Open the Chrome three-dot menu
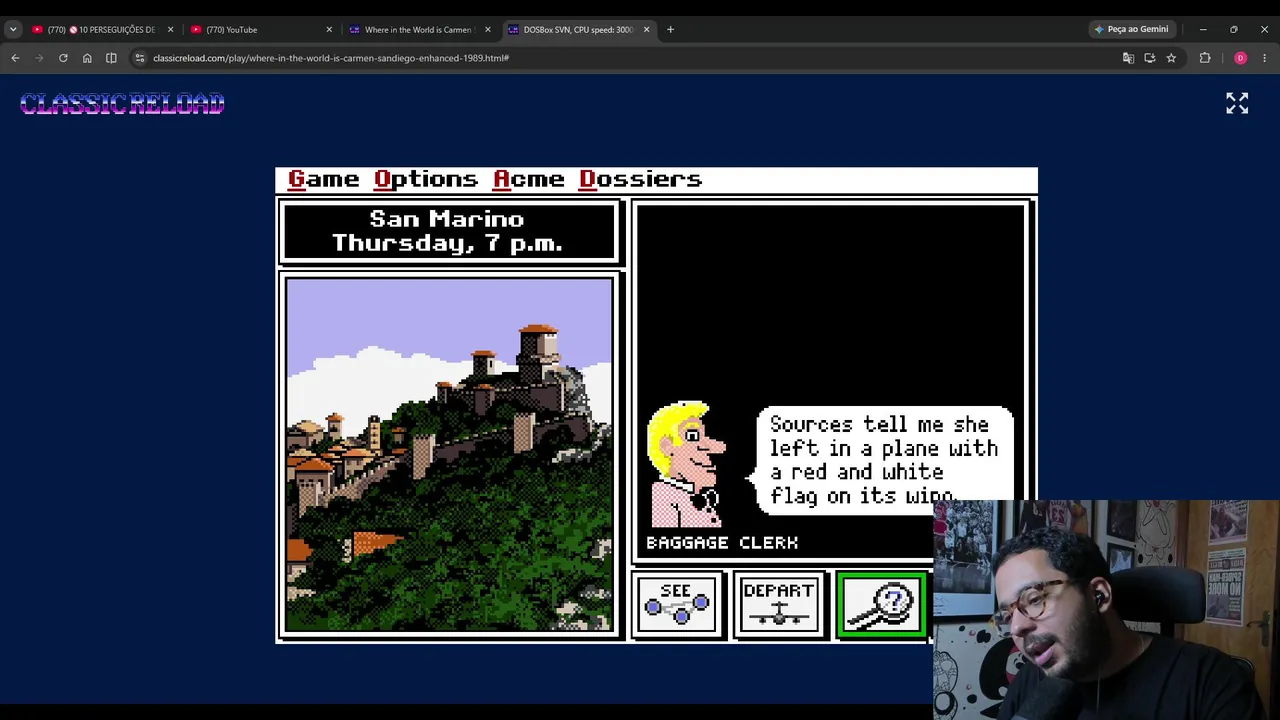This screenshot has width=1280, height=720. pos(1264,58)
